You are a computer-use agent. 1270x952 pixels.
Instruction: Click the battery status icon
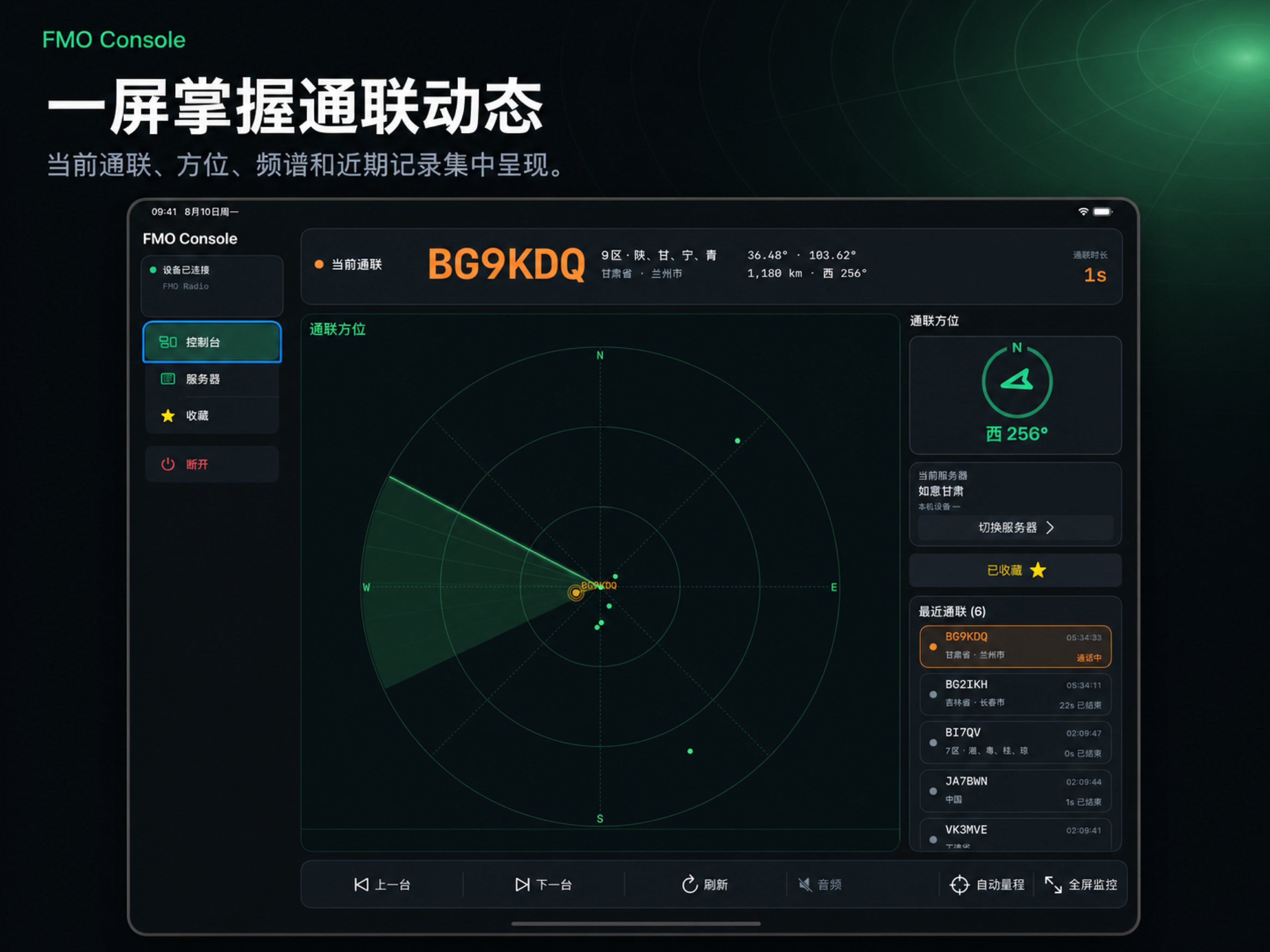[1102, 211]
